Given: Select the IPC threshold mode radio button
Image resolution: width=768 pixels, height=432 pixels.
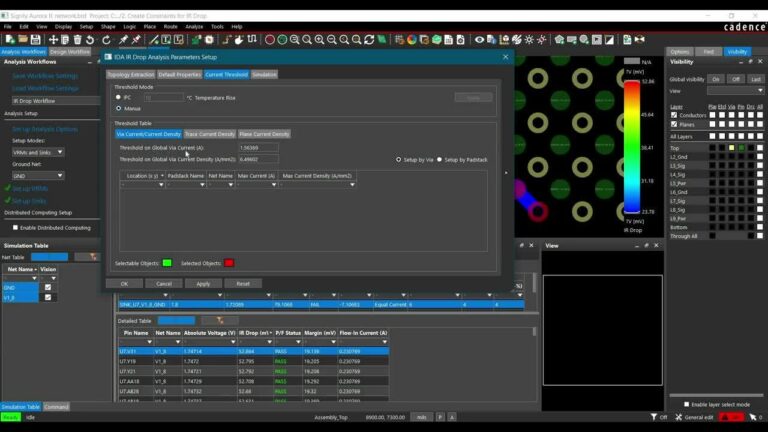Looking at the screenshot, I should pyautogui.click(x=119, y=97).
